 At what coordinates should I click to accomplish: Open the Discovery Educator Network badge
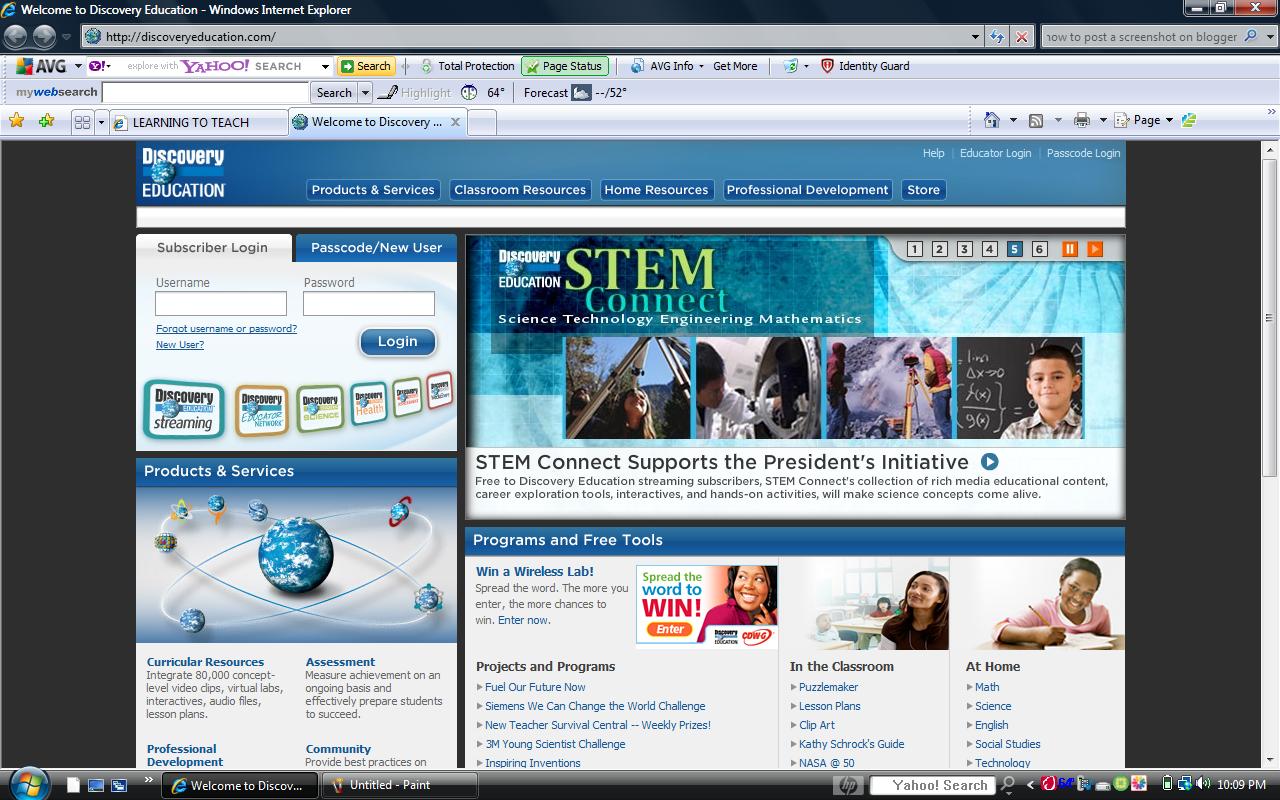[262, 411]
